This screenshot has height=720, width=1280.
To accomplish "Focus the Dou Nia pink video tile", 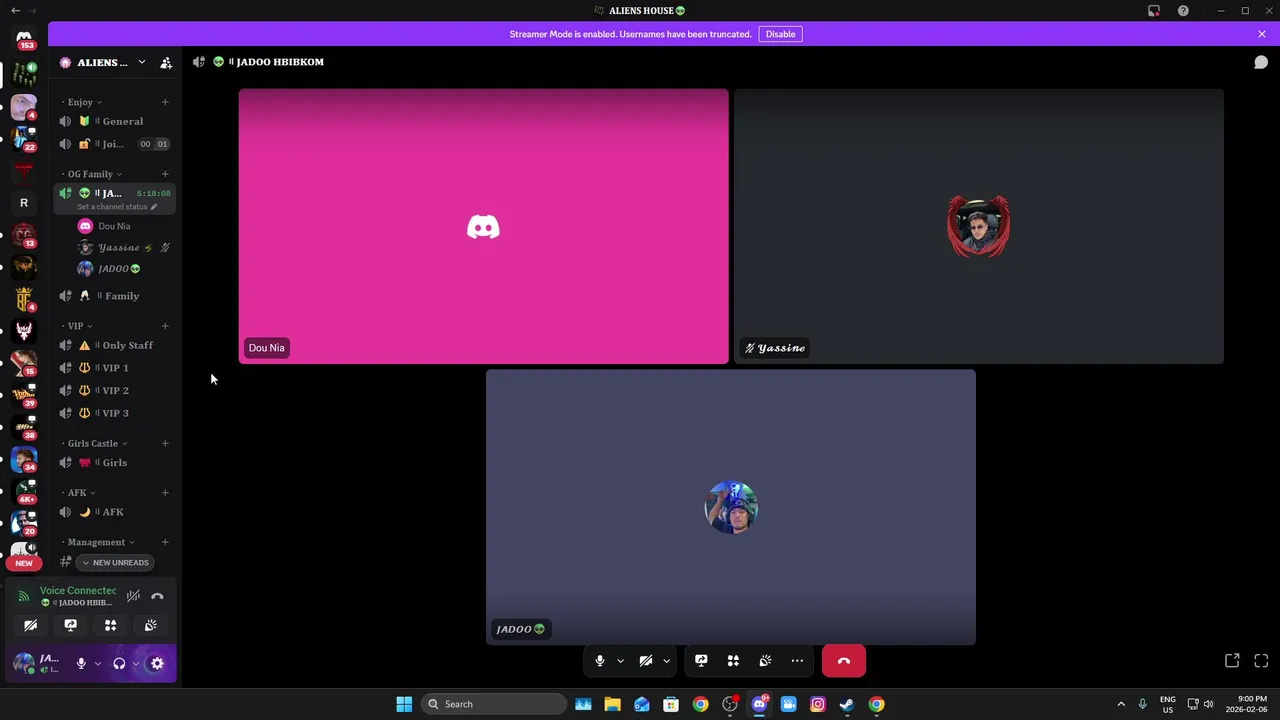I will coord(484,227).
